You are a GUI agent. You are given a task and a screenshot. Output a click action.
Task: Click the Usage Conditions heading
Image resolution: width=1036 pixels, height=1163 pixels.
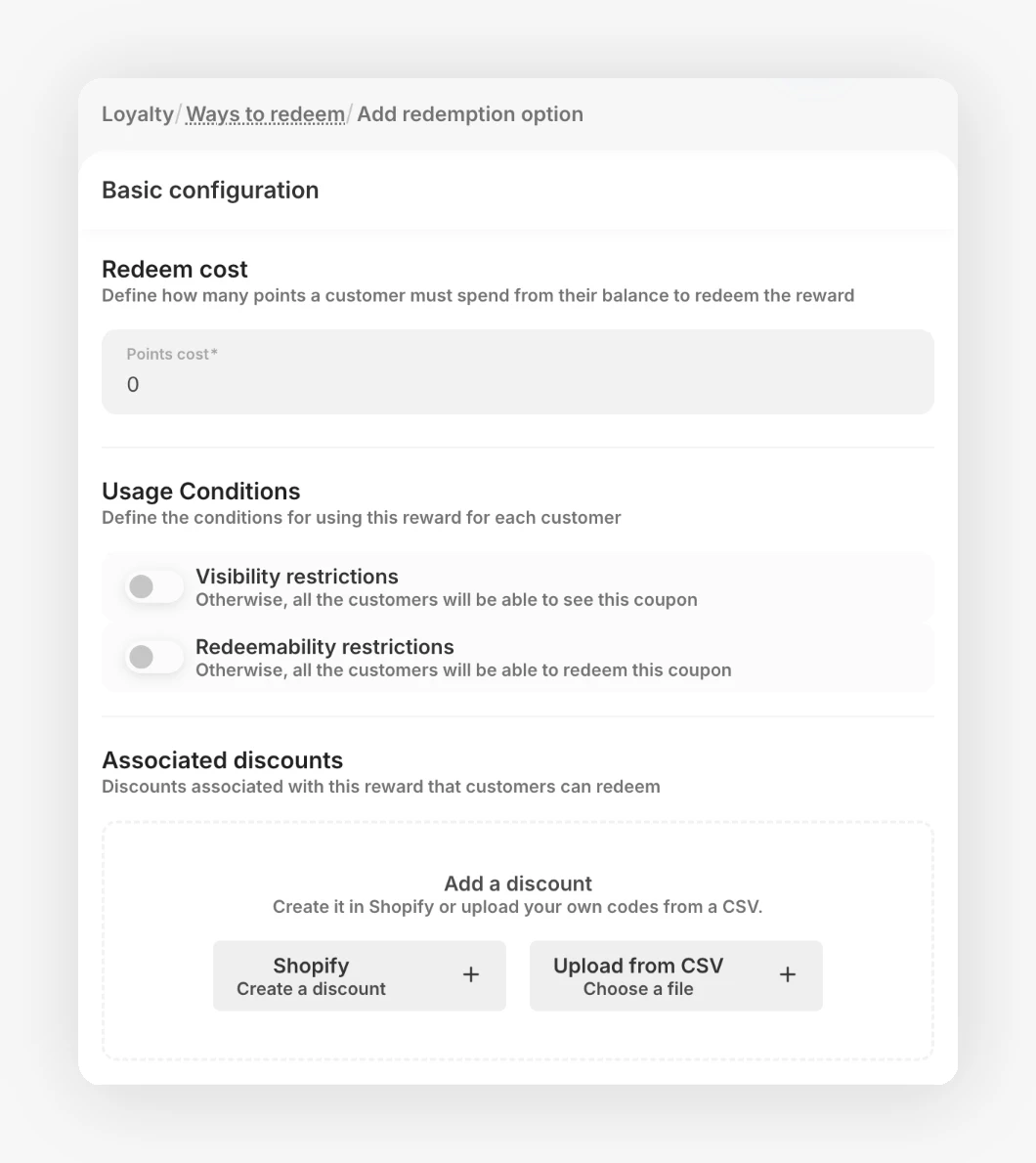(201, 491)
